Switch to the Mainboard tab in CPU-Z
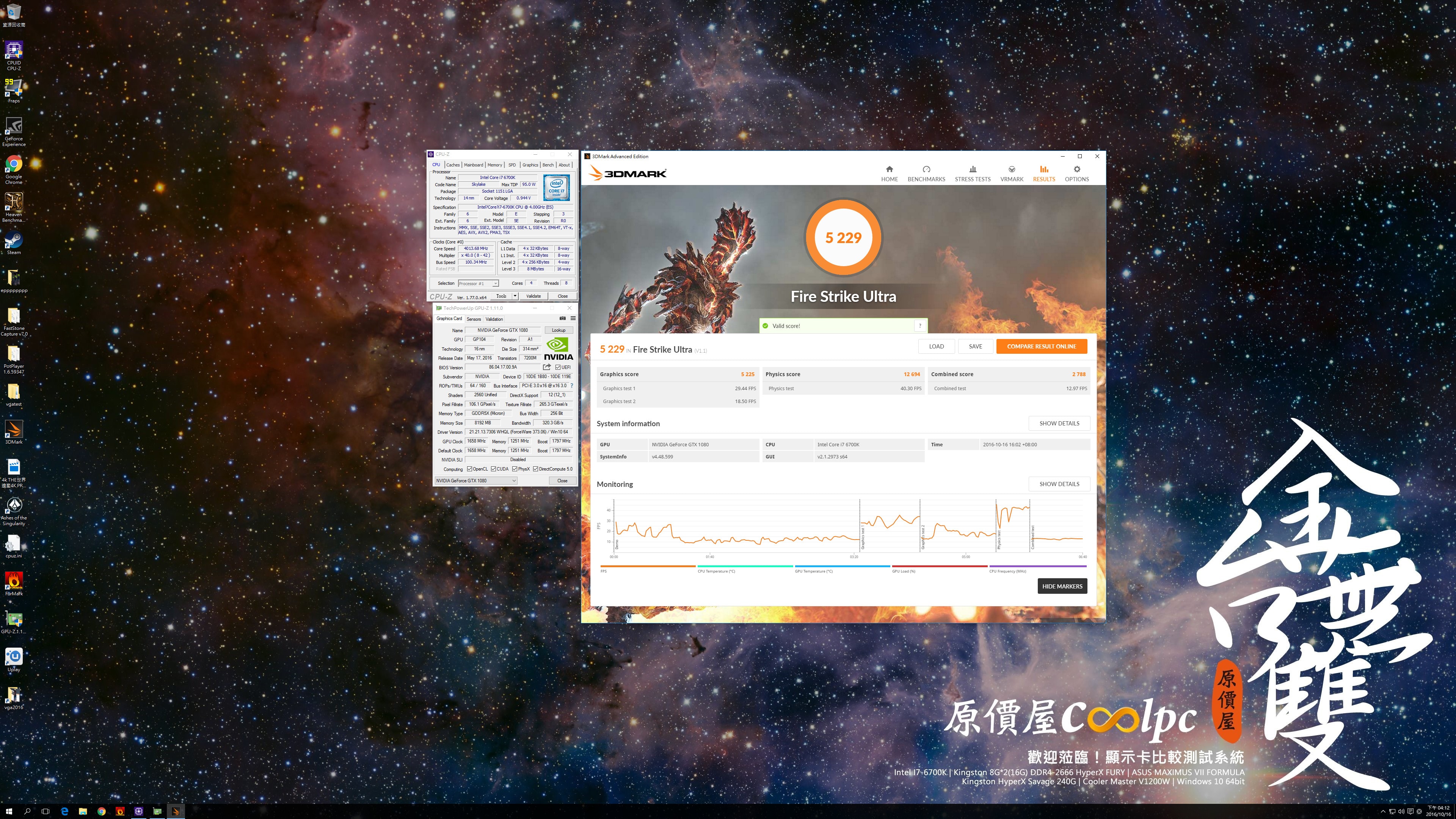The image size is (1456, 819). pyautogui.click(x=473, y=165)
